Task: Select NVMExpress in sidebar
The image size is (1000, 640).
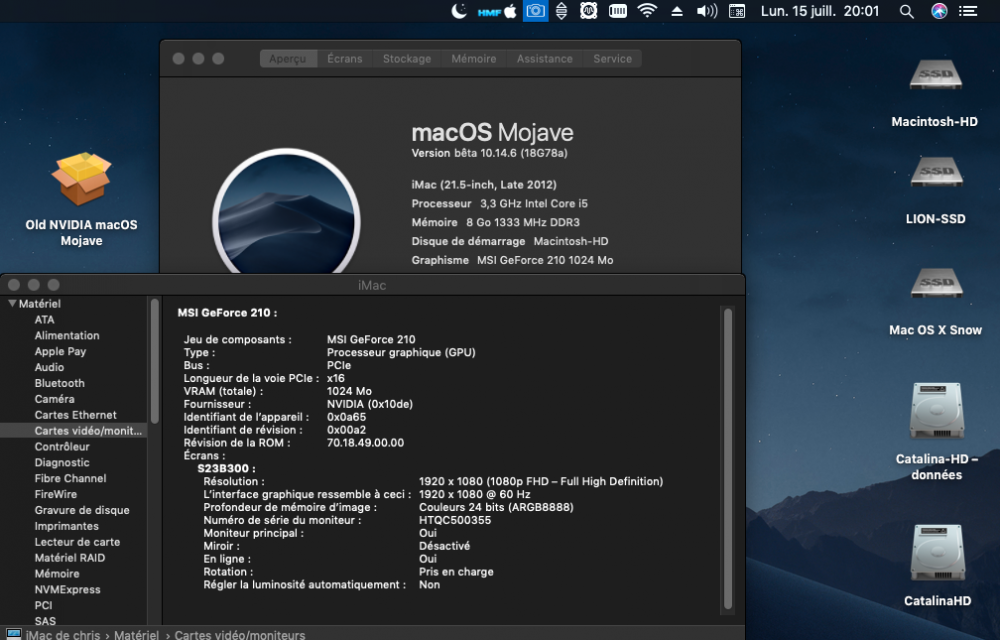Action: point(68,590)
